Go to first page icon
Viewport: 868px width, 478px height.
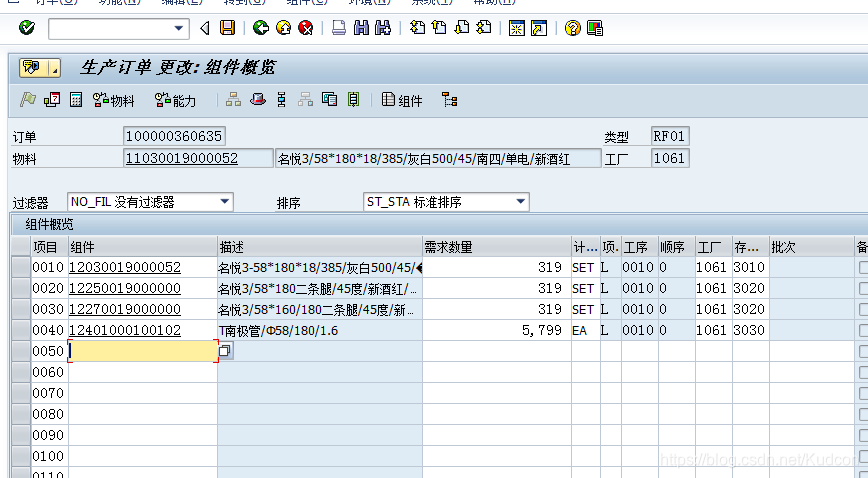[417, 28]
